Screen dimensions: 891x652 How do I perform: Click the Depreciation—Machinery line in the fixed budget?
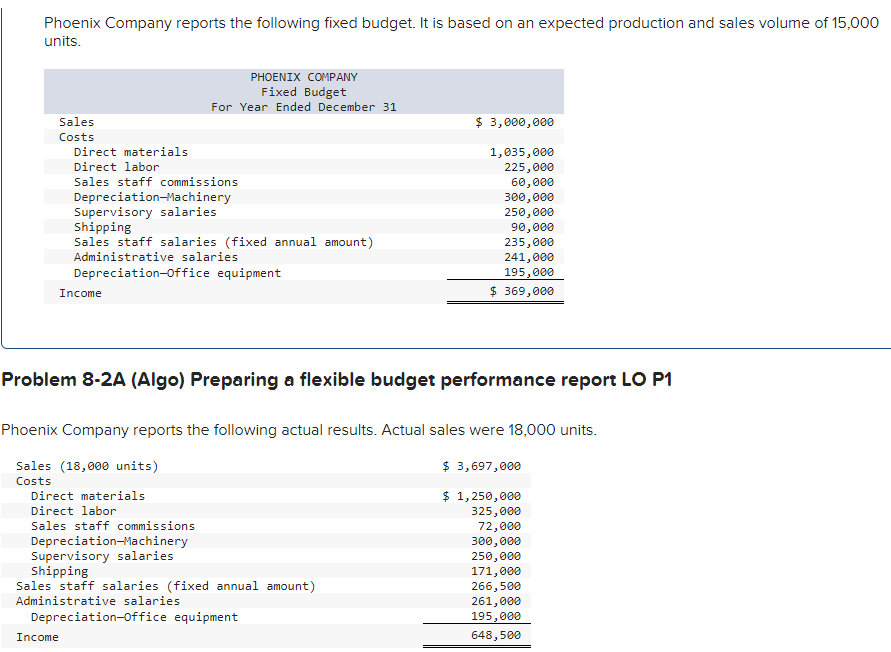click(150, 196)
